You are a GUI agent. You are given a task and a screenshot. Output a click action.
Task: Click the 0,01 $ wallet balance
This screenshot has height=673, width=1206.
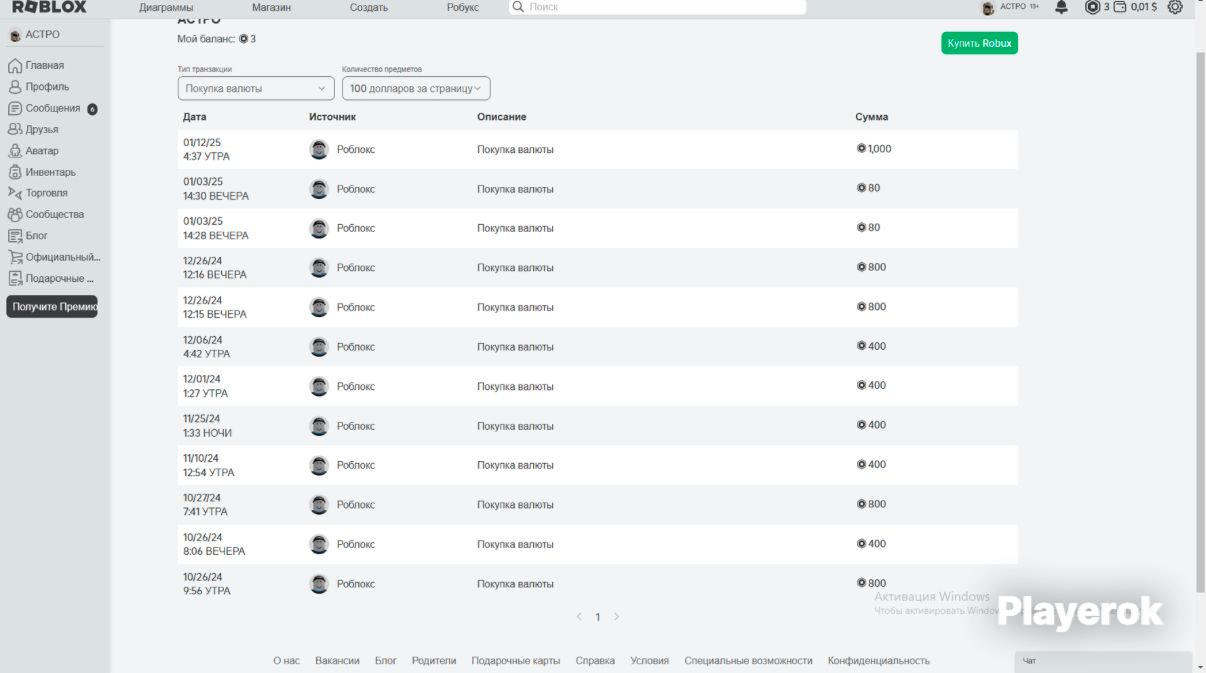1136,7
